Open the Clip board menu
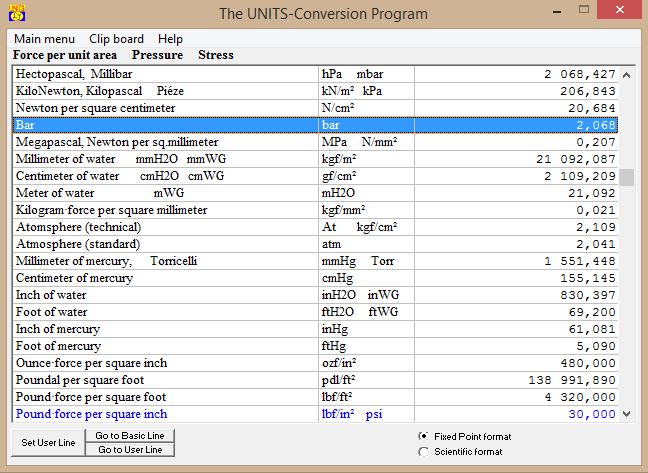Image resolution: width=648 pixels, height=473 pixels. click(x=116, y=39)
